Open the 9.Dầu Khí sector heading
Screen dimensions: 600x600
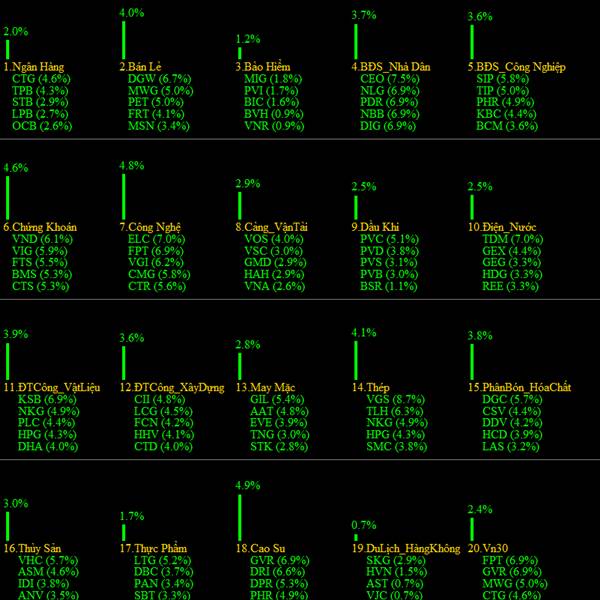click(x=375, y=227)
